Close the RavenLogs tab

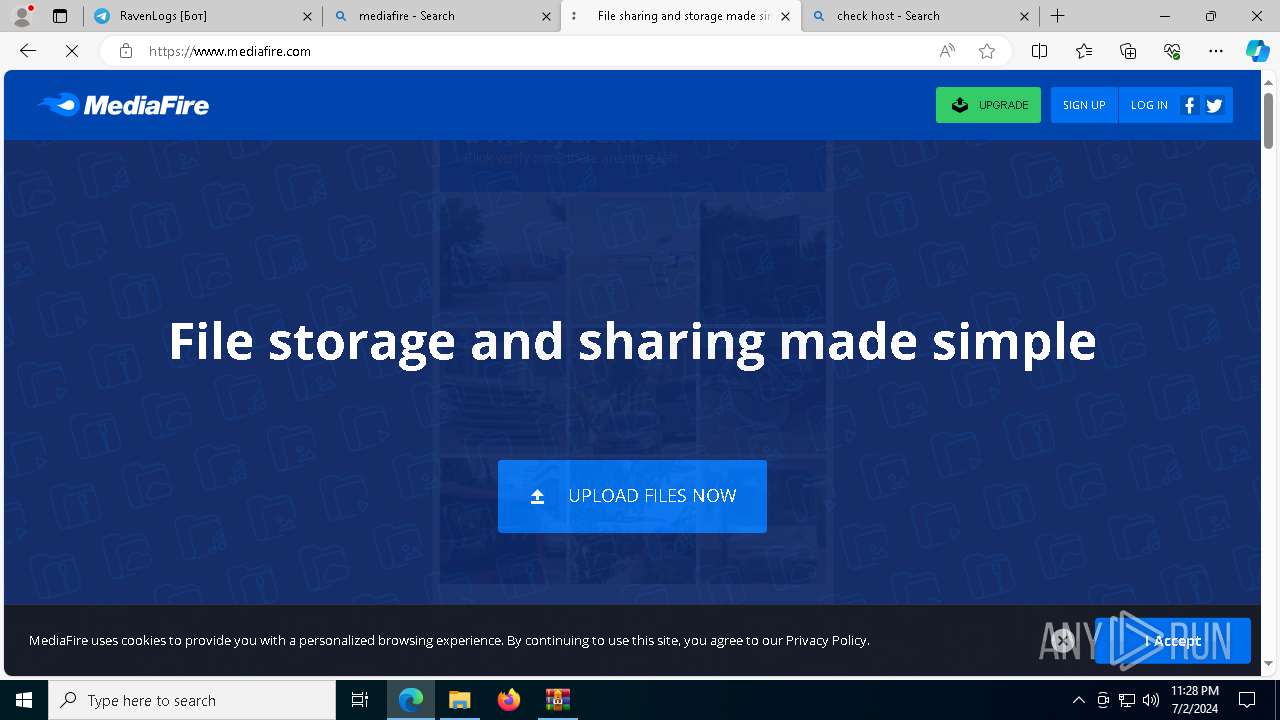307,16
